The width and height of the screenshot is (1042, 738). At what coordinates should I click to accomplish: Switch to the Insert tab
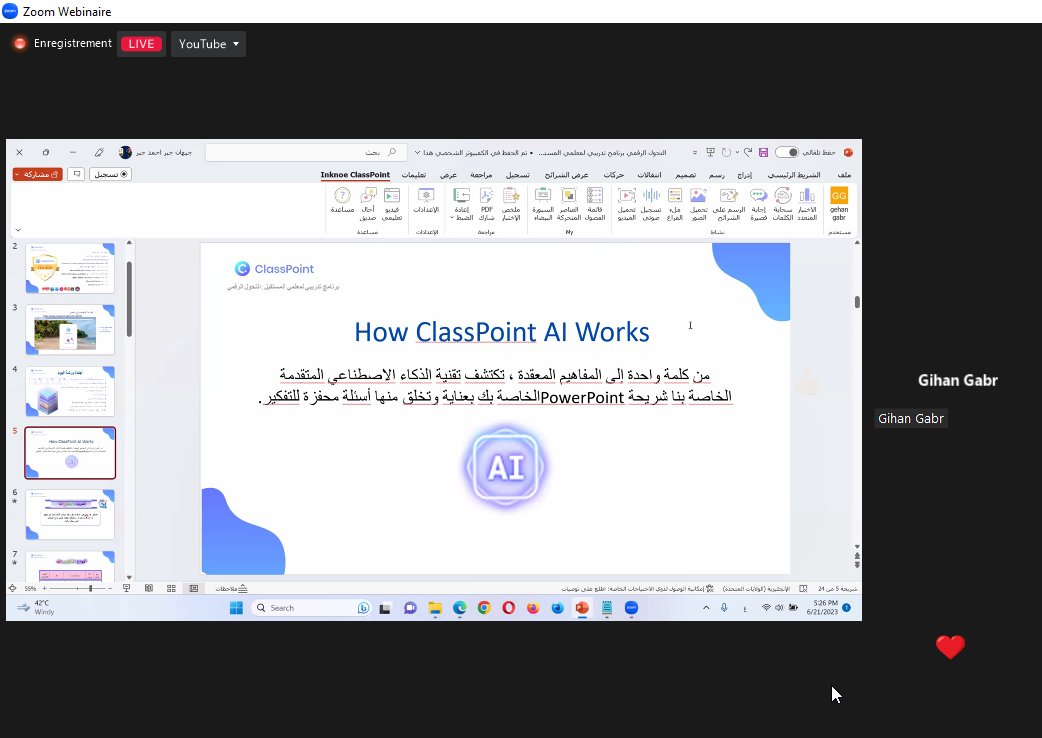coord(744,175)
